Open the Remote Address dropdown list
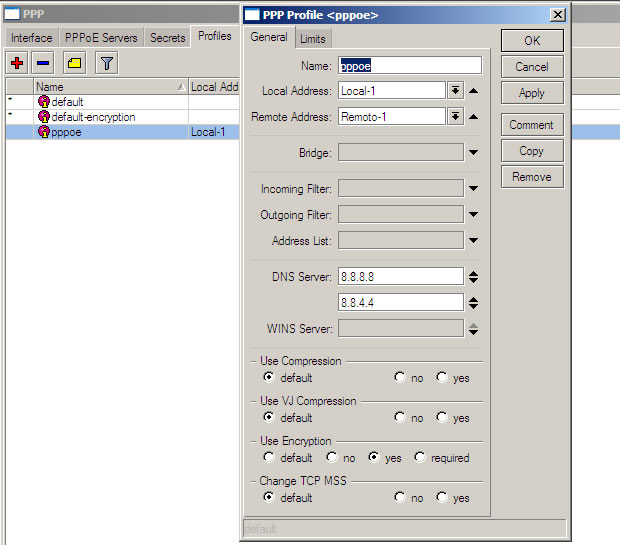620x545 pixels. pyautogui.click(x=456, y=117)
